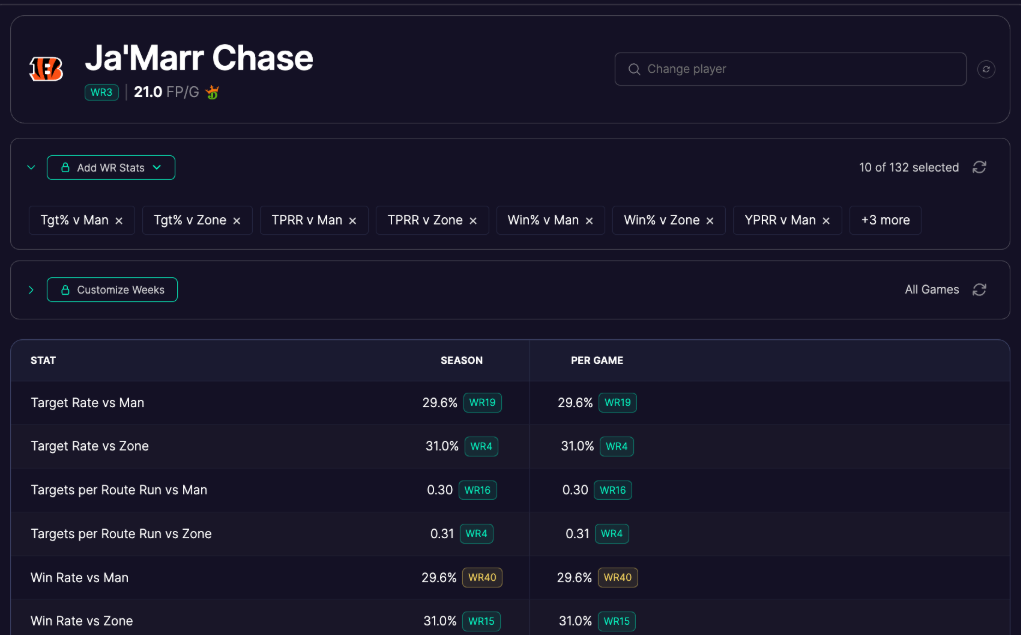Open the Add WR Stats dropdown
1021x635 pixels.
point(111,167)
